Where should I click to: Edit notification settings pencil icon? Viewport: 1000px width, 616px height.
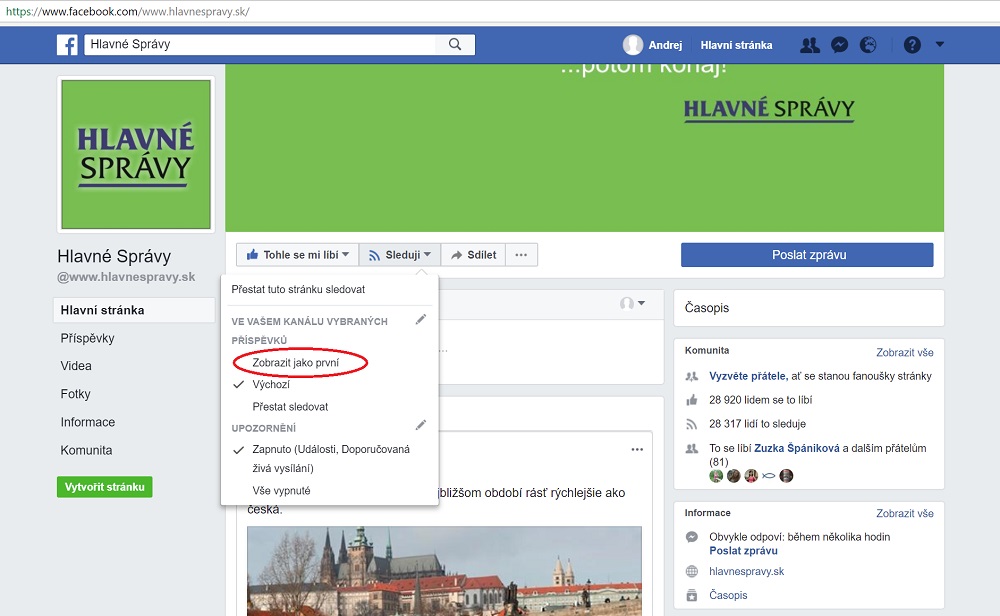point(420,425)
